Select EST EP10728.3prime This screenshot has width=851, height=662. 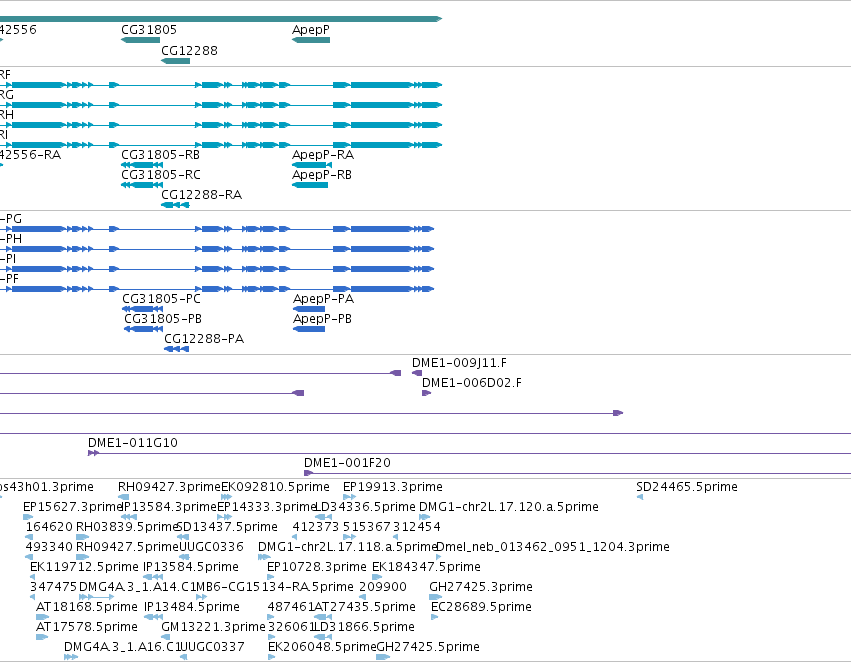(x=317, y=567)
